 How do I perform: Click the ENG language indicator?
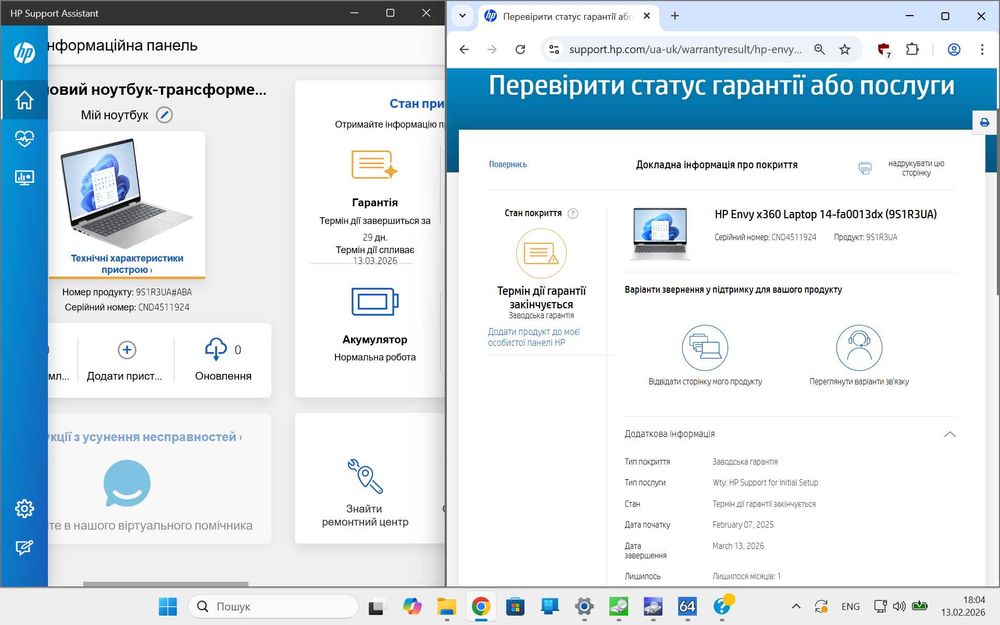click(x=850, y=607)
